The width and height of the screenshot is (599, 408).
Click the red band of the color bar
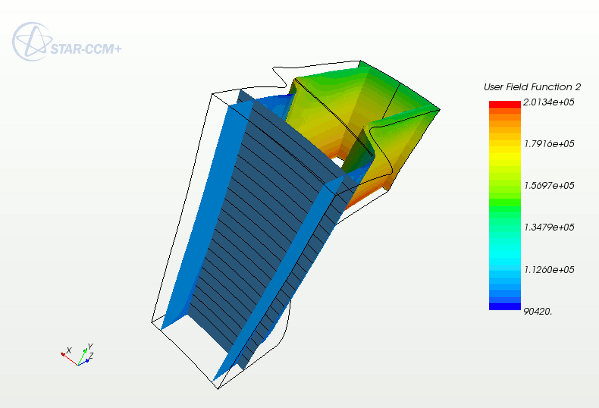point(505,104)
